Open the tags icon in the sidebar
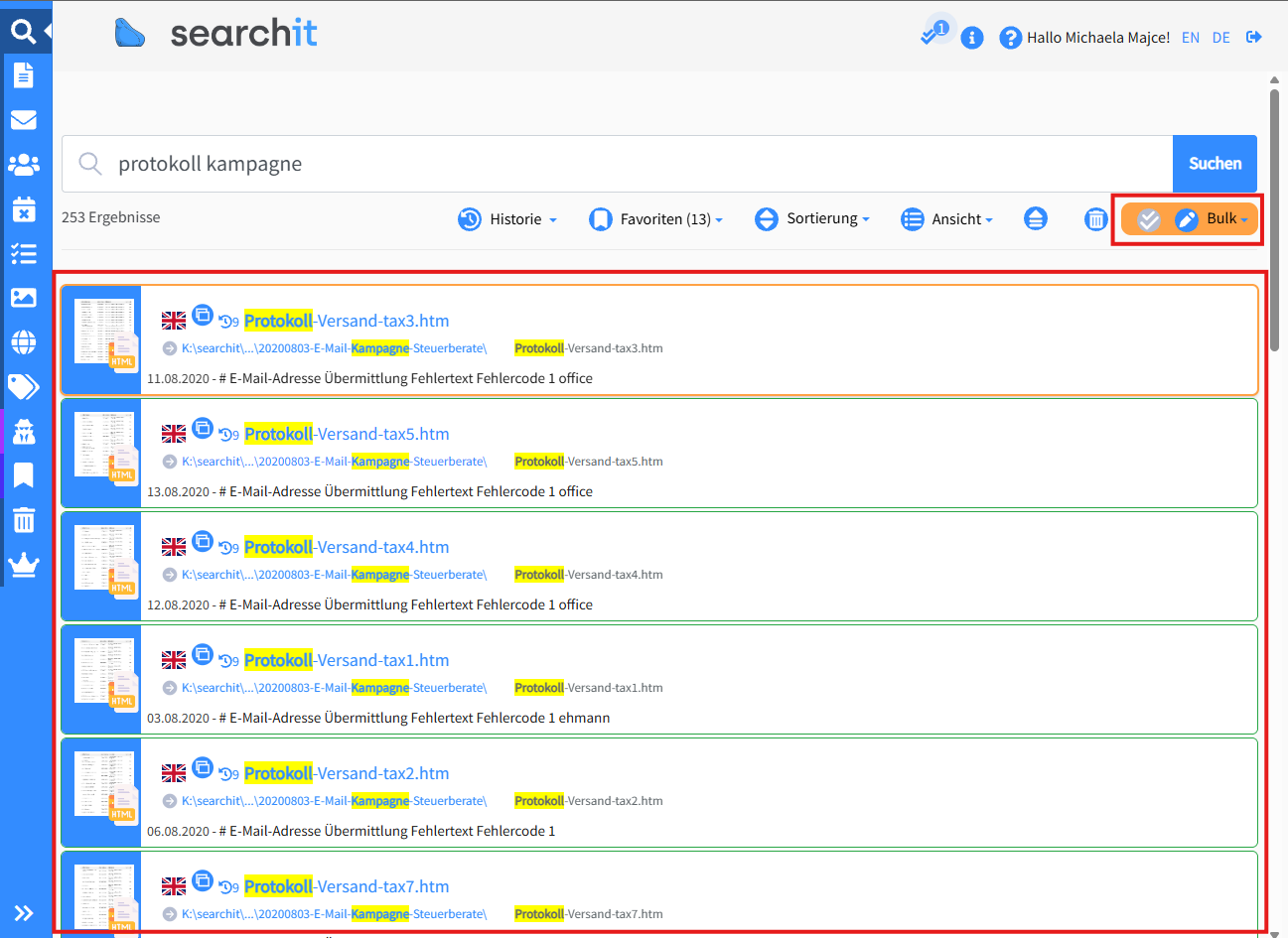This screenshot has width=1288, height=938. (x=24, y=386)
